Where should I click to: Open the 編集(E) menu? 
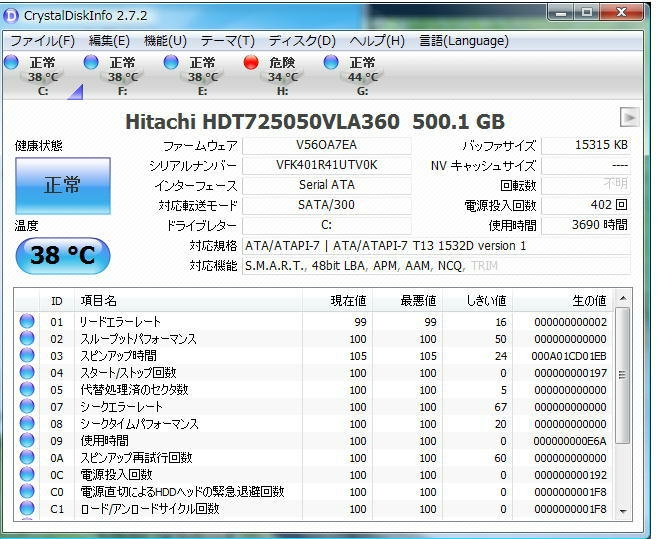tap(109, 41)
